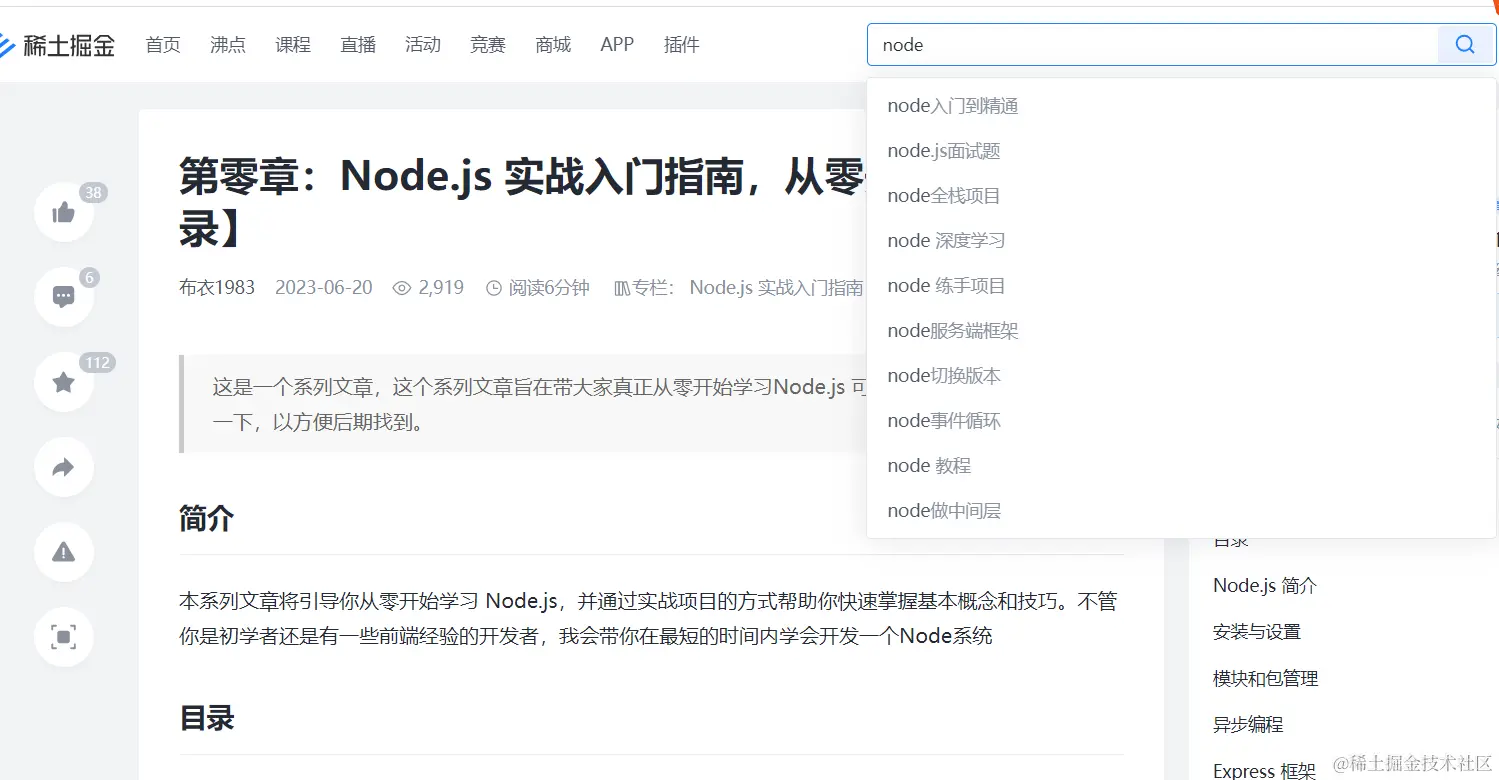Click the '阅读6分钟' reading time
The image size is (1499, 780).
tap(538, 288)
